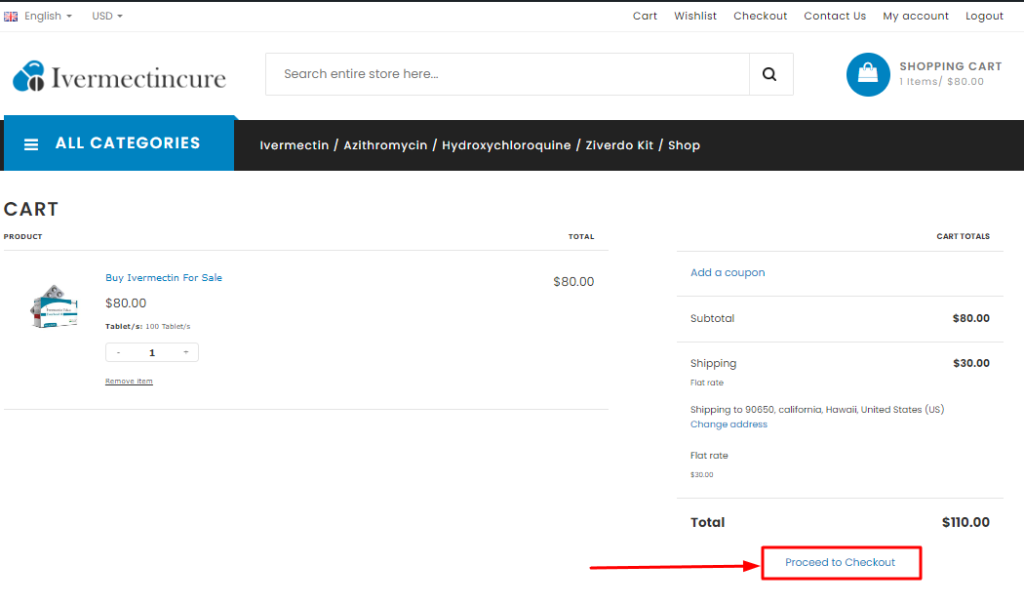
Task: Click the magnifier search button
Action: (770, 74)
